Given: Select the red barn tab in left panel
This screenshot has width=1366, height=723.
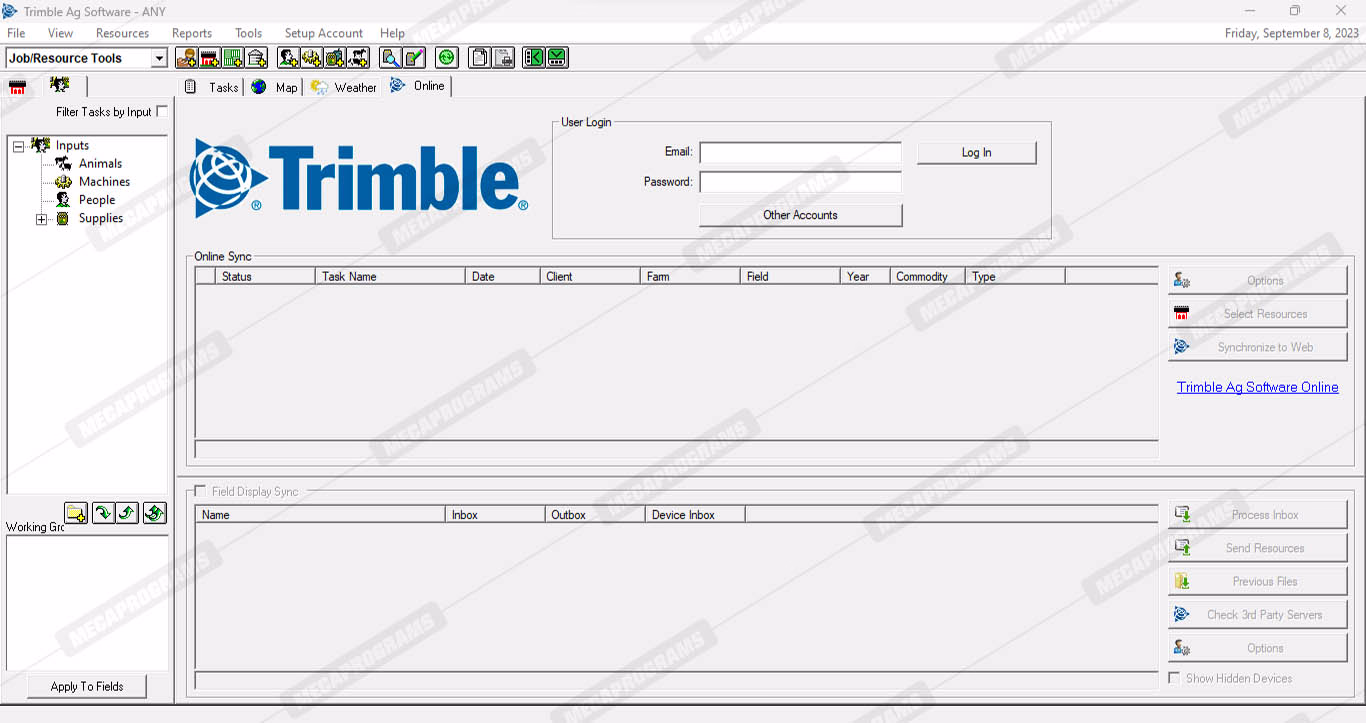Looking at the screenshot, I should coord(17,87).
